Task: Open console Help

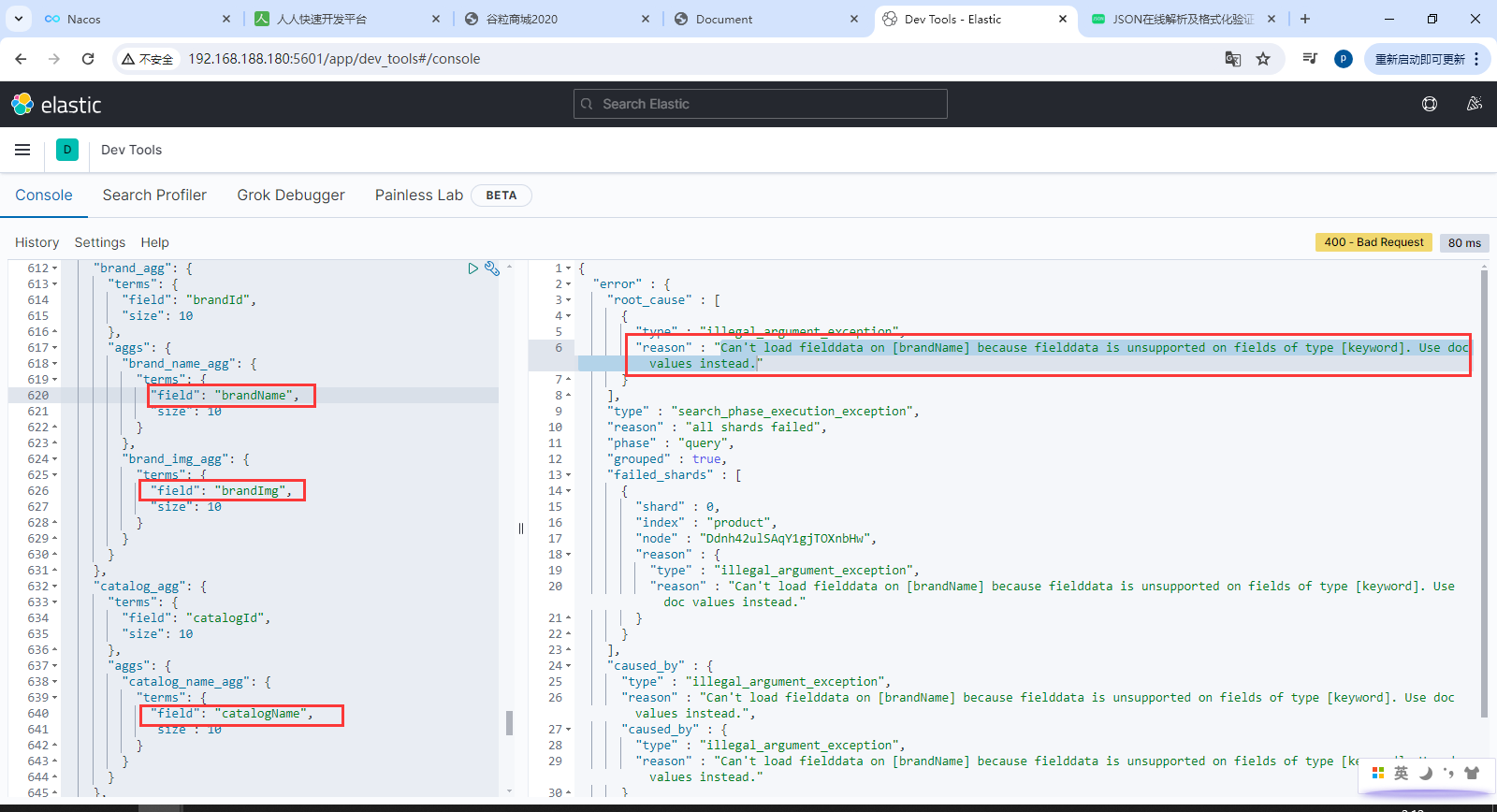Action: tap(155, 242)
